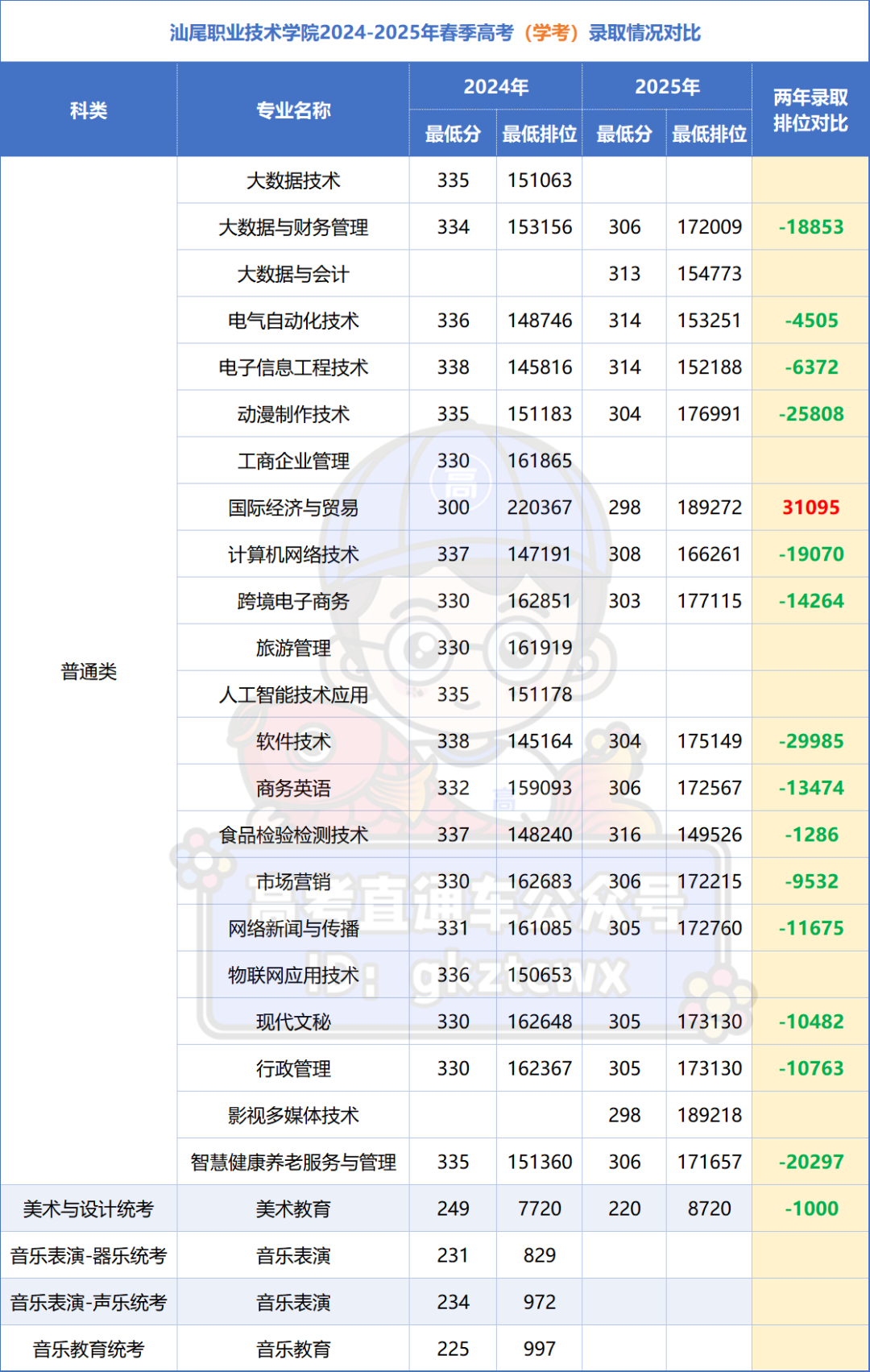The width and height of the screenshot is (870, 1372).
Task: Select the 工商企业管理 major name
Action: [293, 461]
